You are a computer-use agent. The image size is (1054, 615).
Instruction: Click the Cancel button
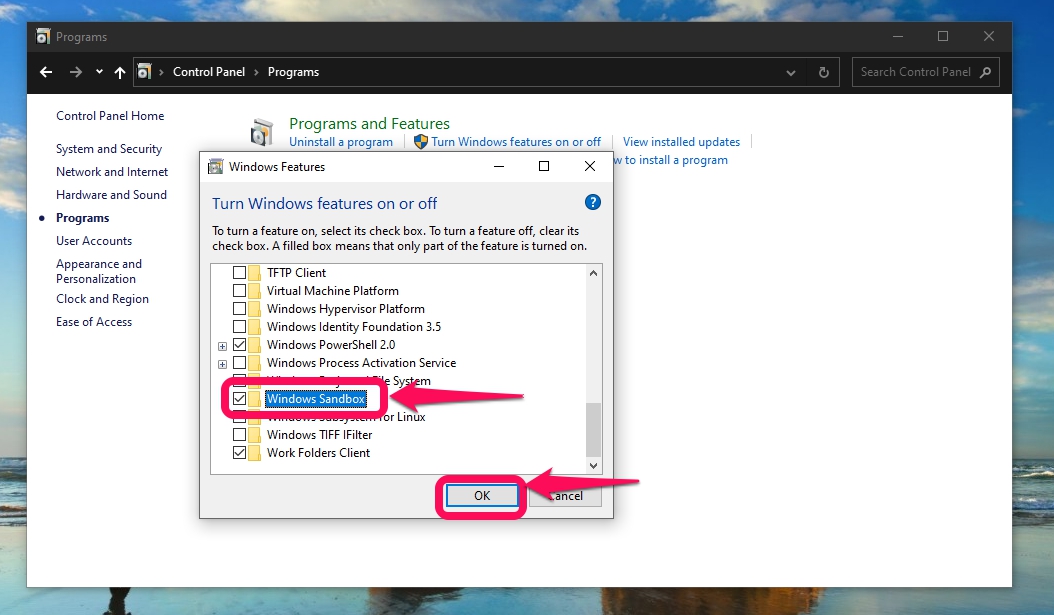click(565, 496)
